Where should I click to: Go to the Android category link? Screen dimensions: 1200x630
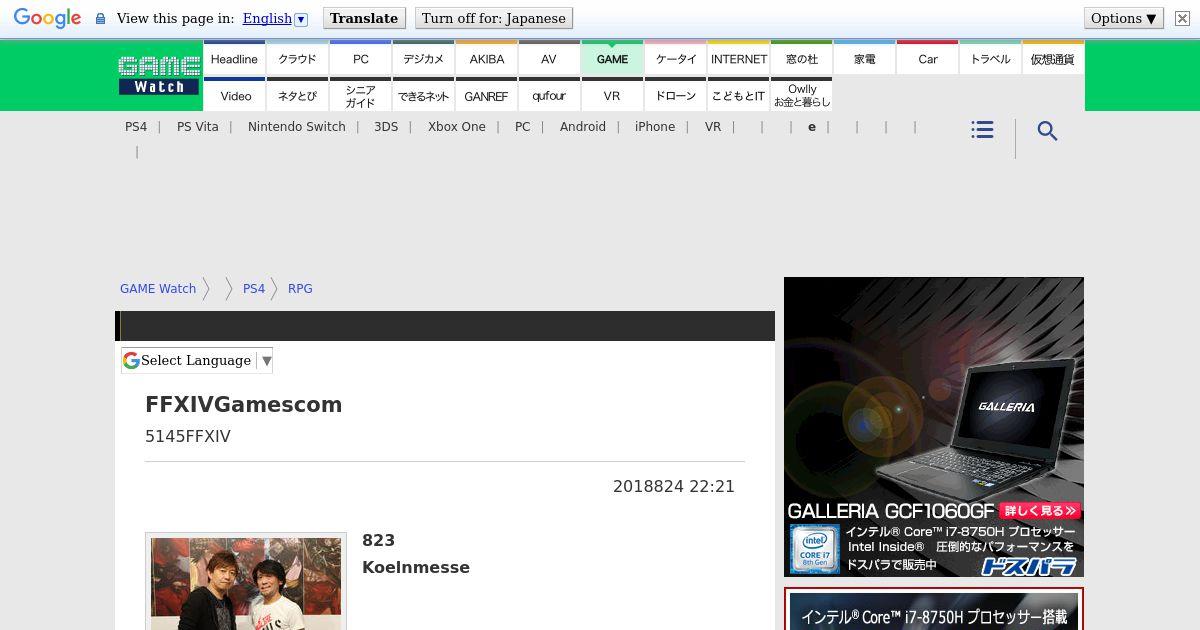point(583,127)
